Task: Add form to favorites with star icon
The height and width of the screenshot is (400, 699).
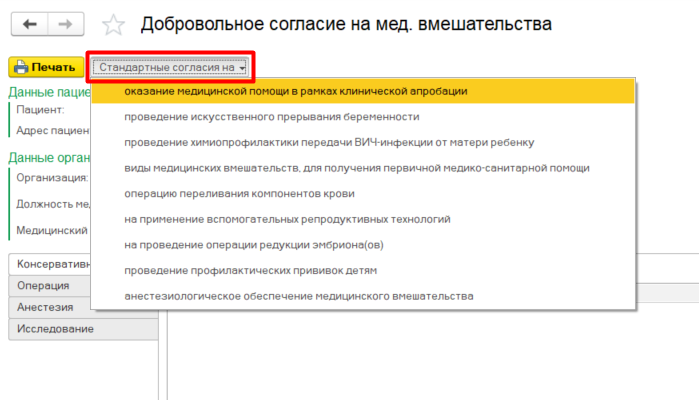Action: 115,23
